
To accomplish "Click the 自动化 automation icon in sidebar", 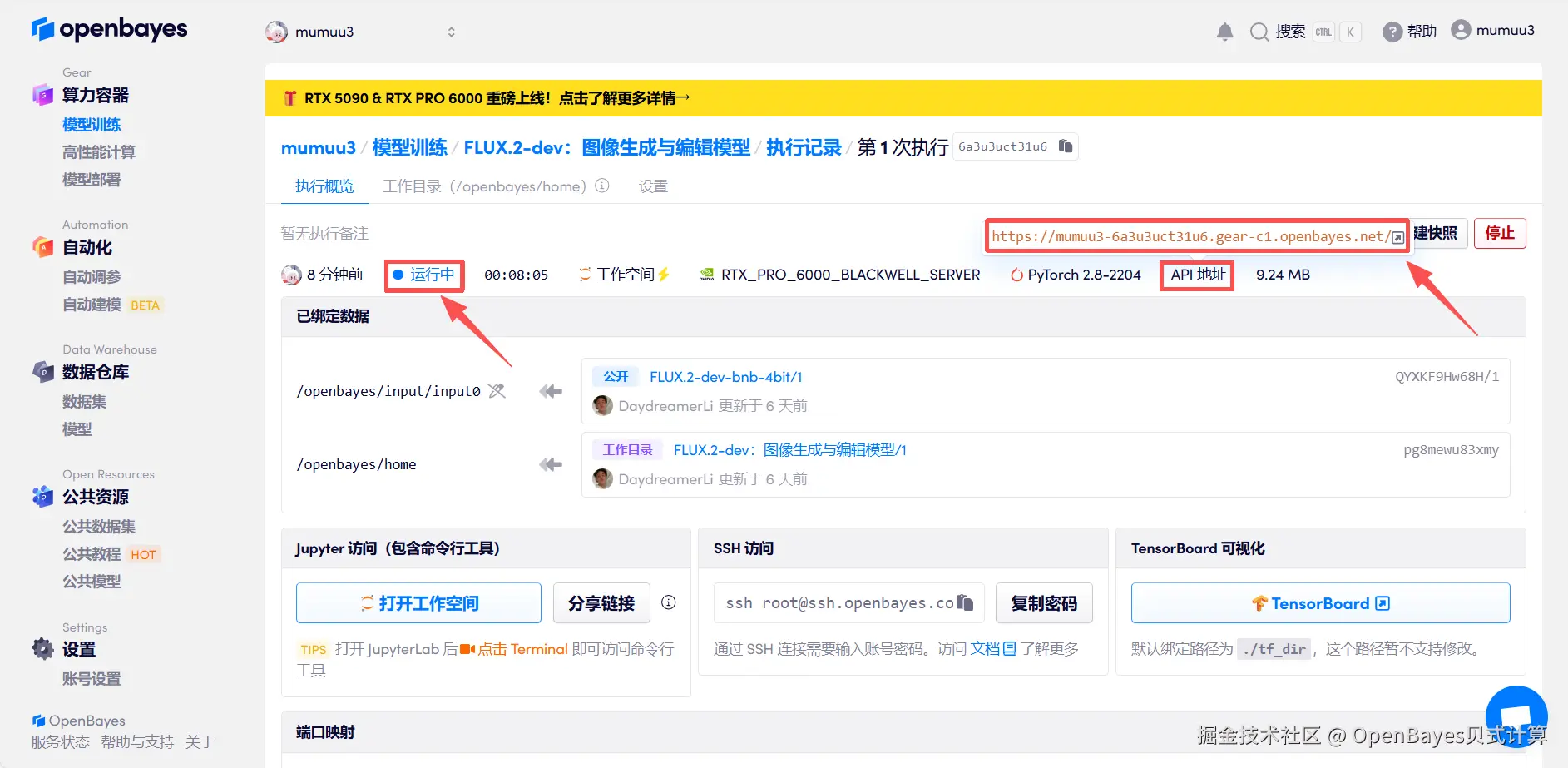I will click(x=42, y=246).
